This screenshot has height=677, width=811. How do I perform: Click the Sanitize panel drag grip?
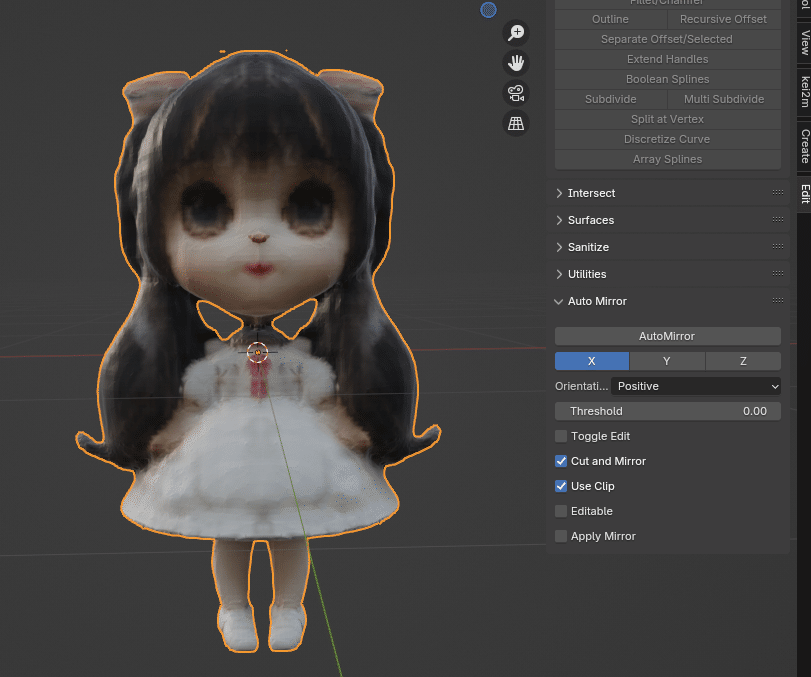777,246
